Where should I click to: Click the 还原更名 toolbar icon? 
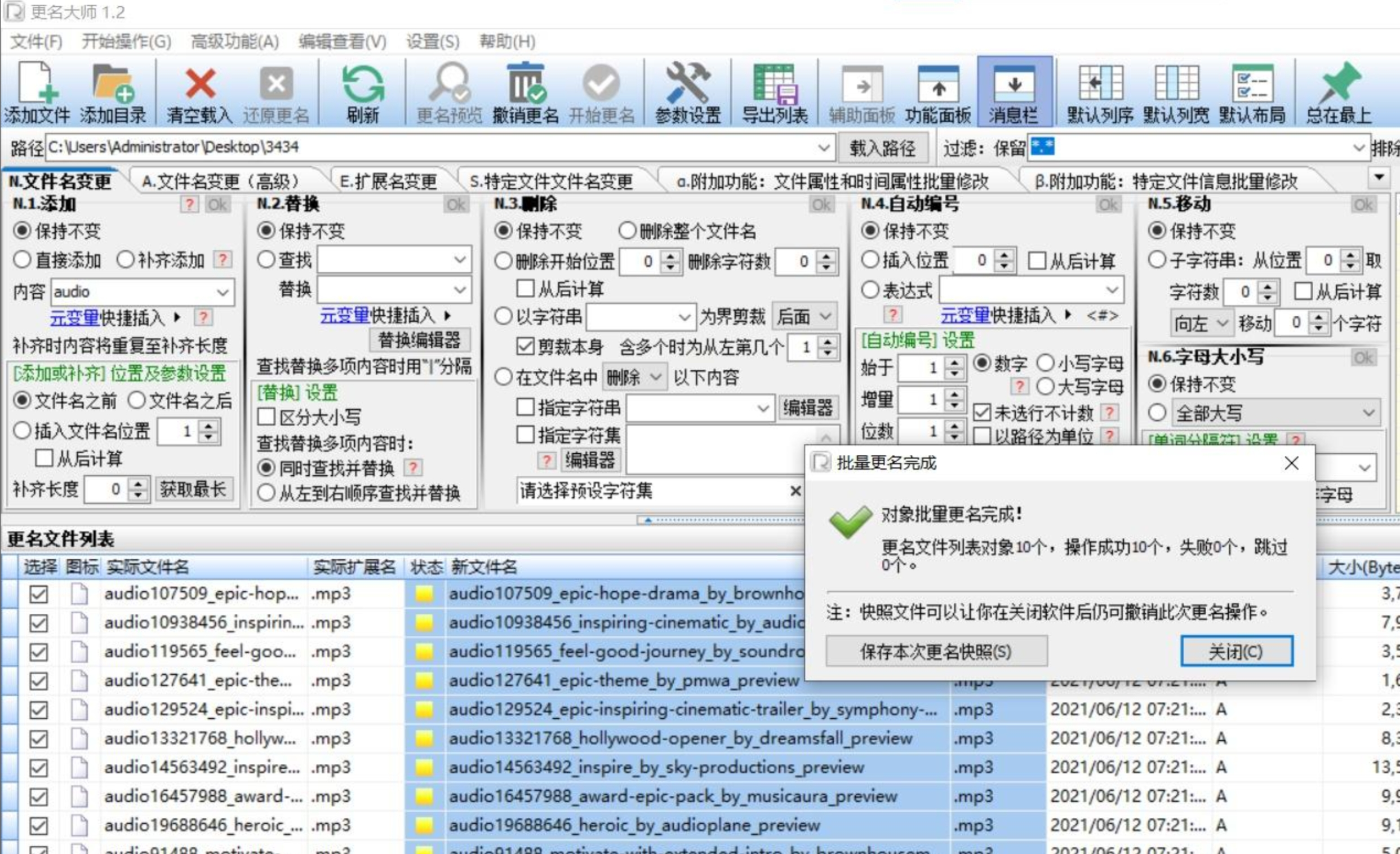point(276,83)
